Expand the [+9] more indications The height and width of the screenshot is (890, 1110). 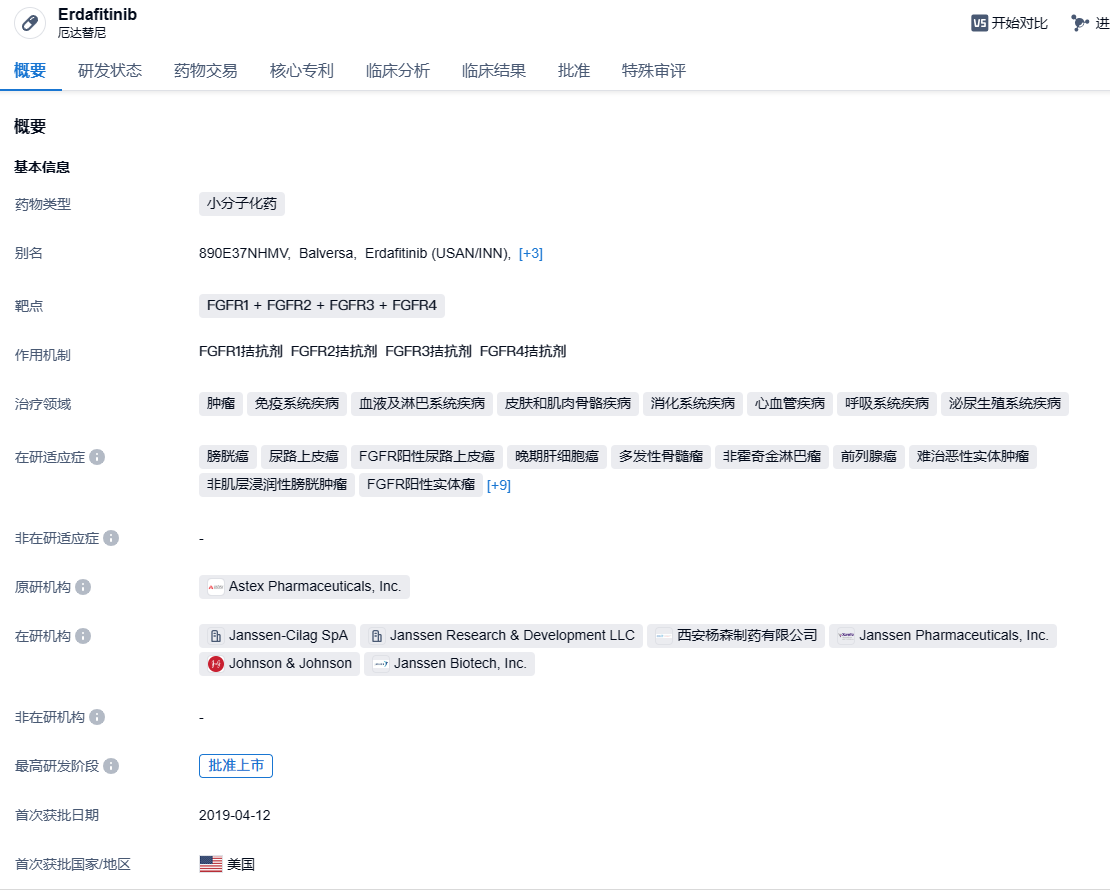click(498, 485)
